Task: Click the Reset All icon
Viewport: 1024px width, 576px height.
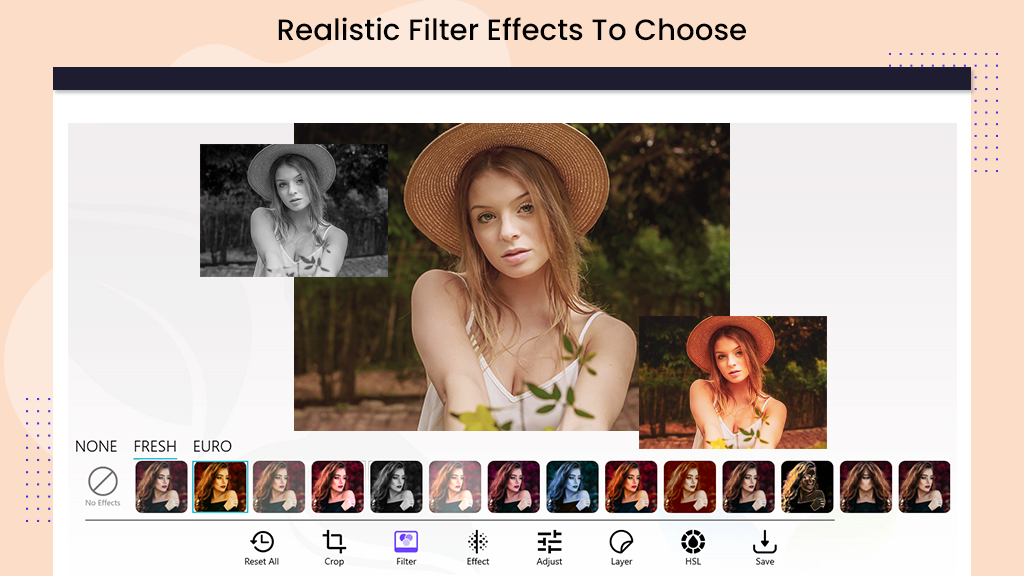Action: tap(262, 541)
